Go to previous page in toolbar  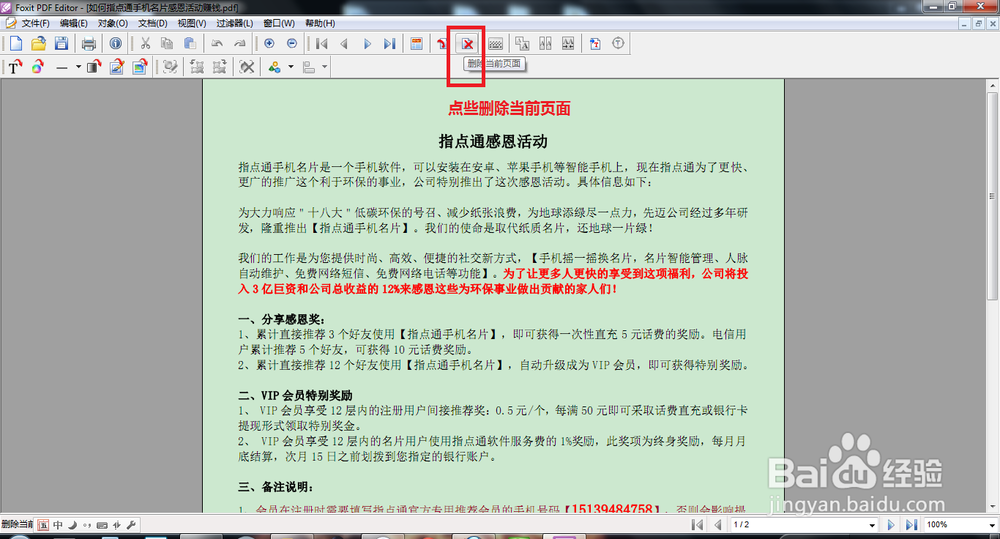coord(344,43)
